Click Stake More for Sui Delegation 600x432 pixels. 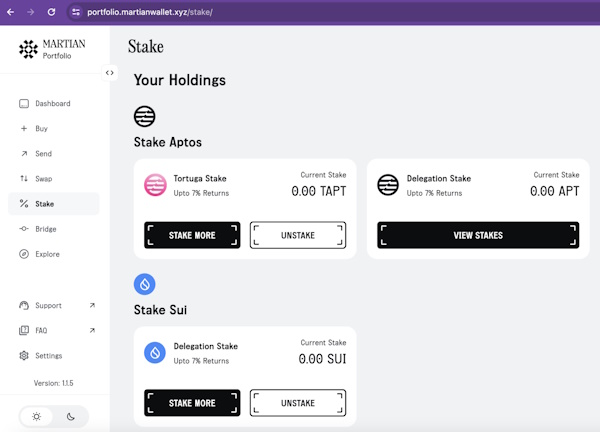[x=192, y=403]
